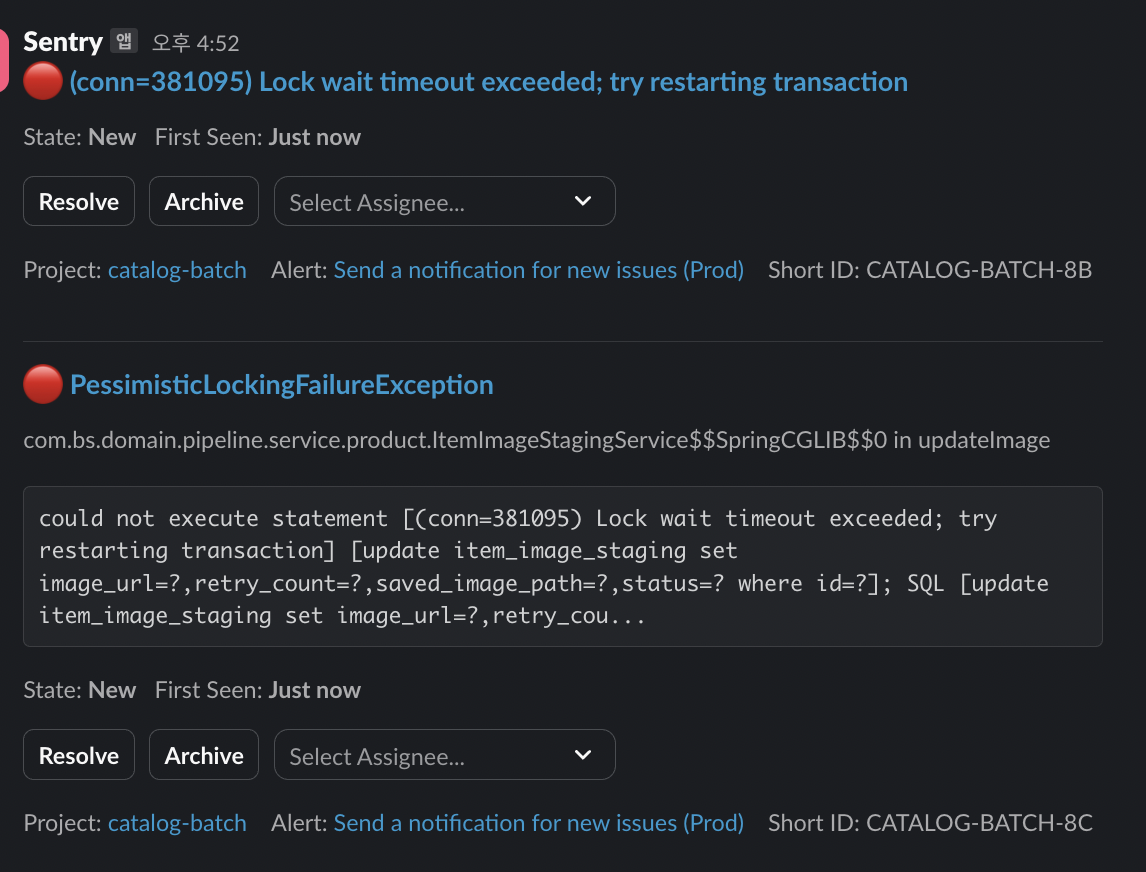Open catalog-batch project link in first alert

pos(177,270)
